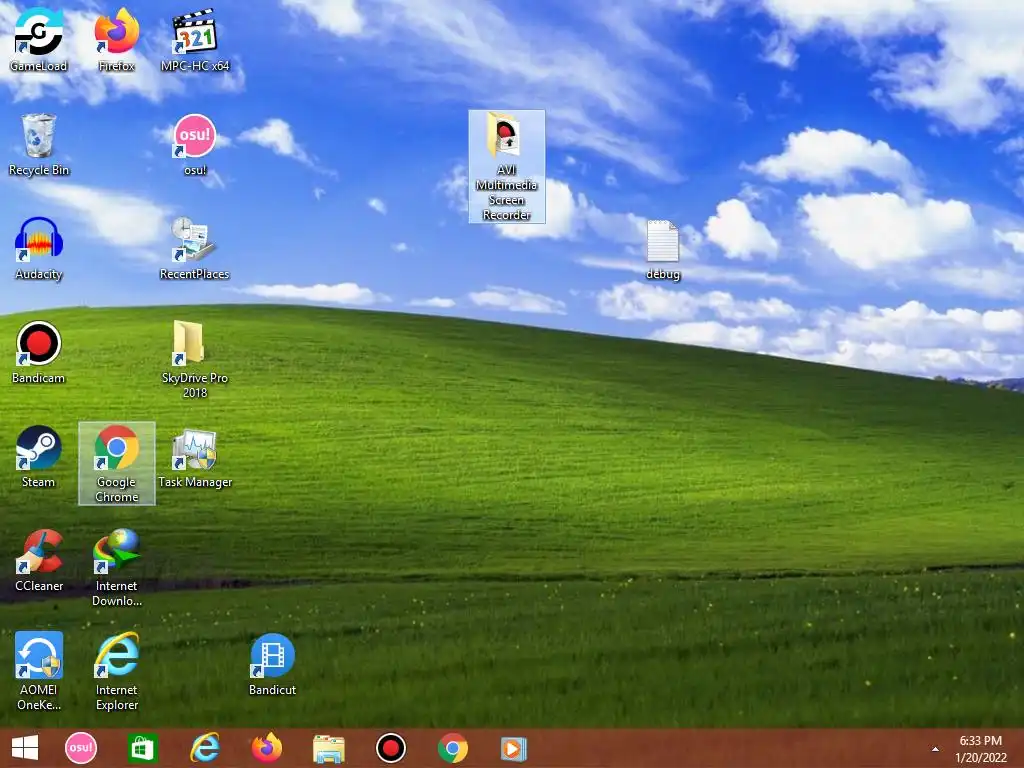
Task: Open the Windows Start button
Action: point(25,748)
